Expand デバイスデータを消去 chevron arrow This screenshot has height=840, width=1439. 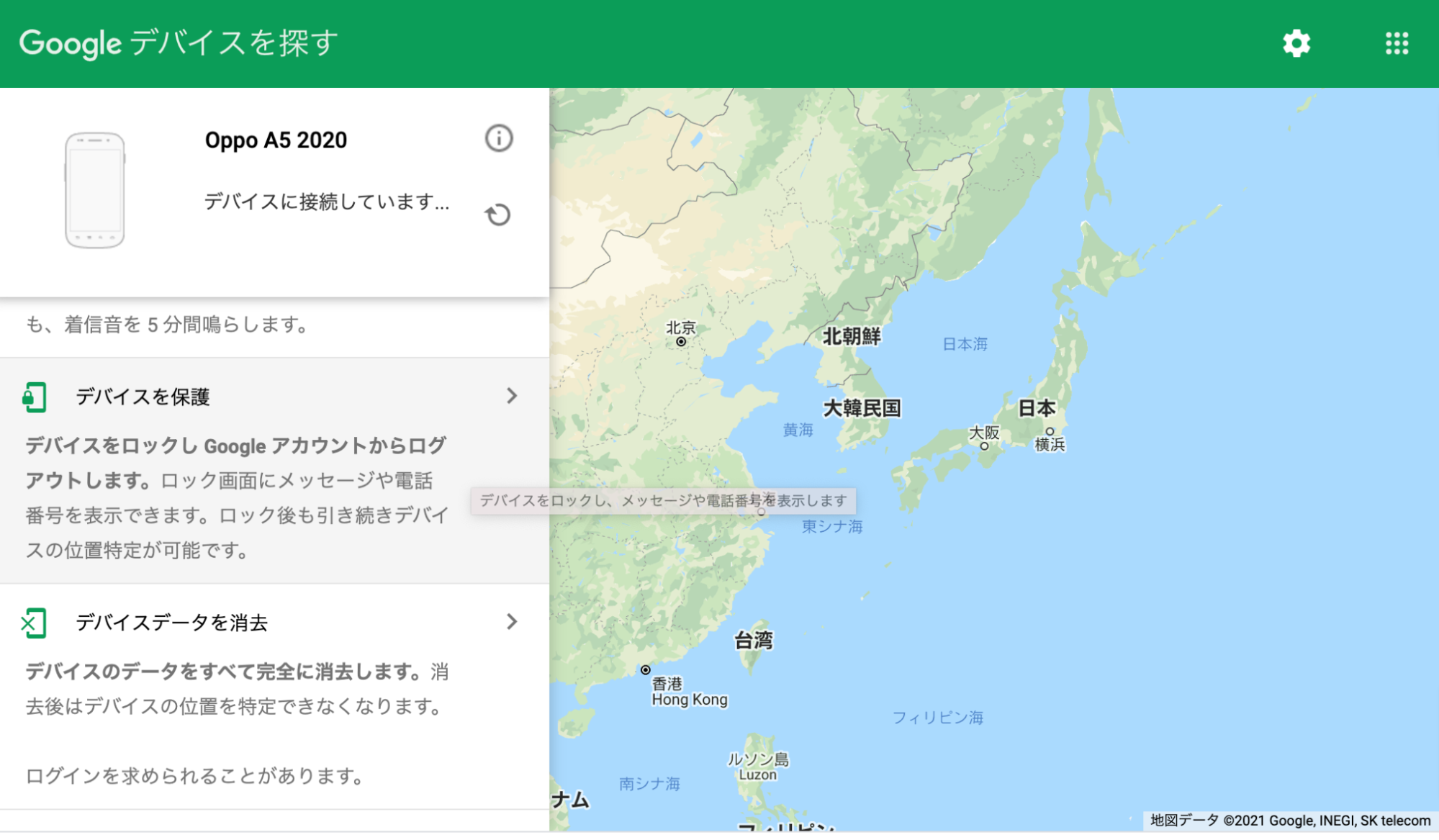[512, 621]
